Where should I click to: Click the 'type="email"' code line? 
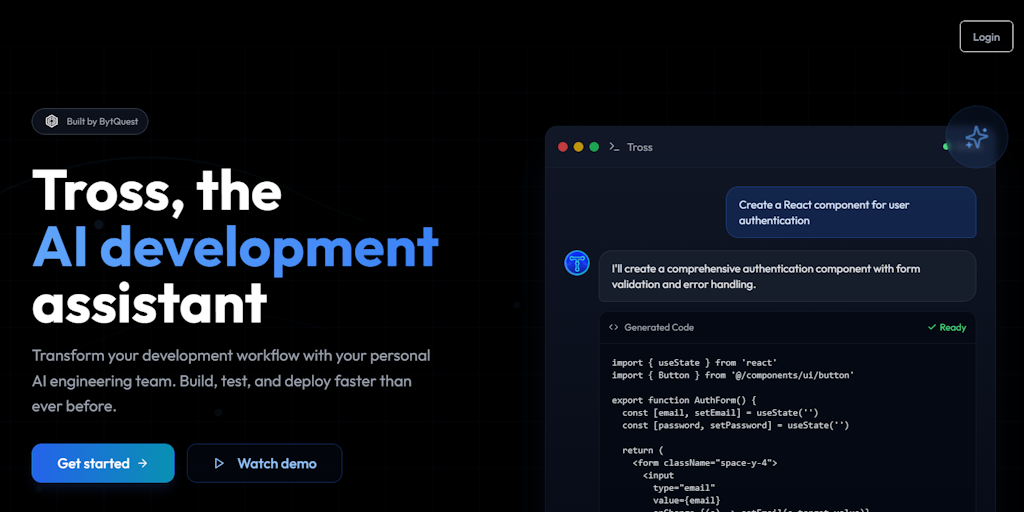click(684, 488)
